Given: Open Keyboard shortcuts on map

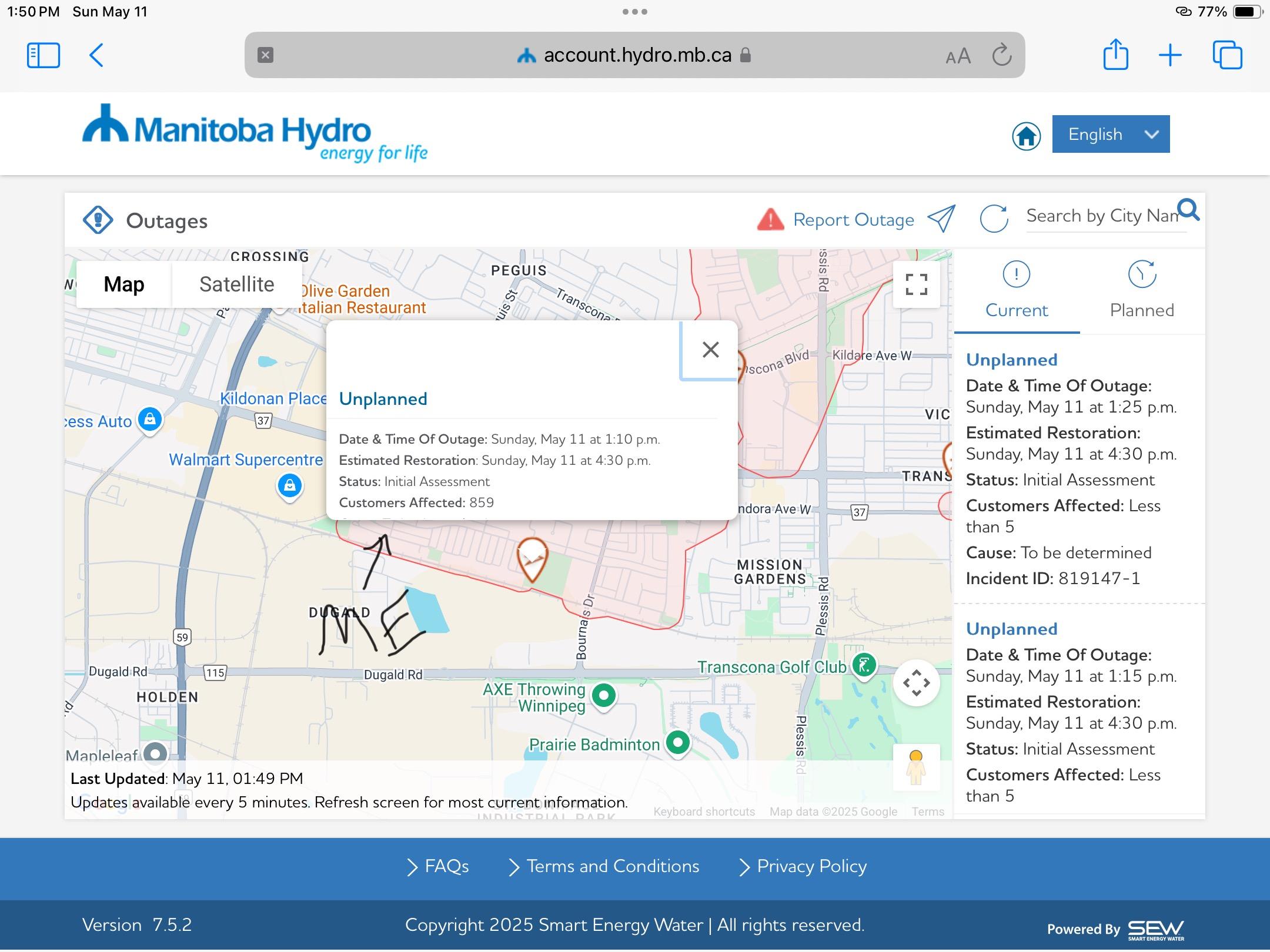Looking at the screenshot, I should [704, 812].
